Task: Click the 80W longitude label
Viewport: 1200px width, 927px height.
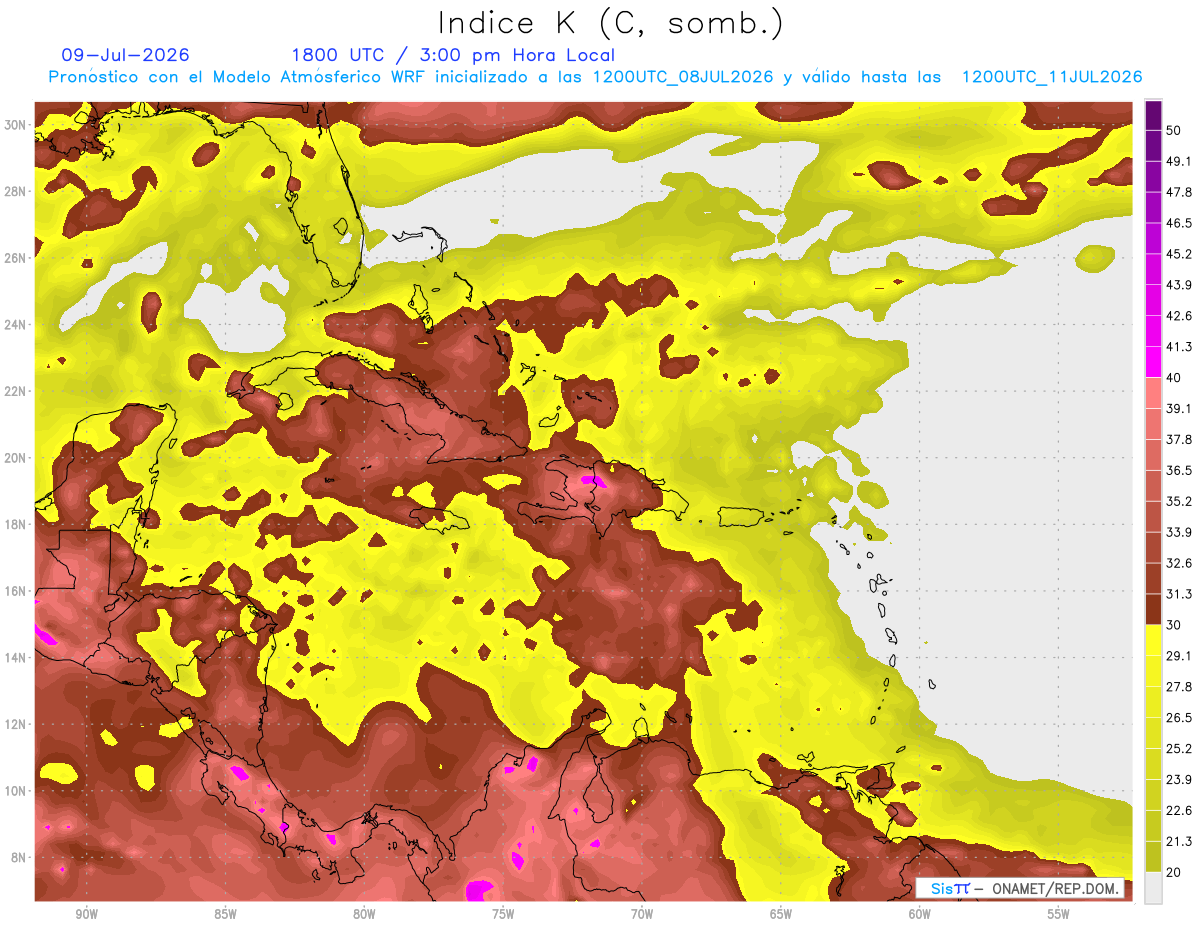Action: [364, 914]
